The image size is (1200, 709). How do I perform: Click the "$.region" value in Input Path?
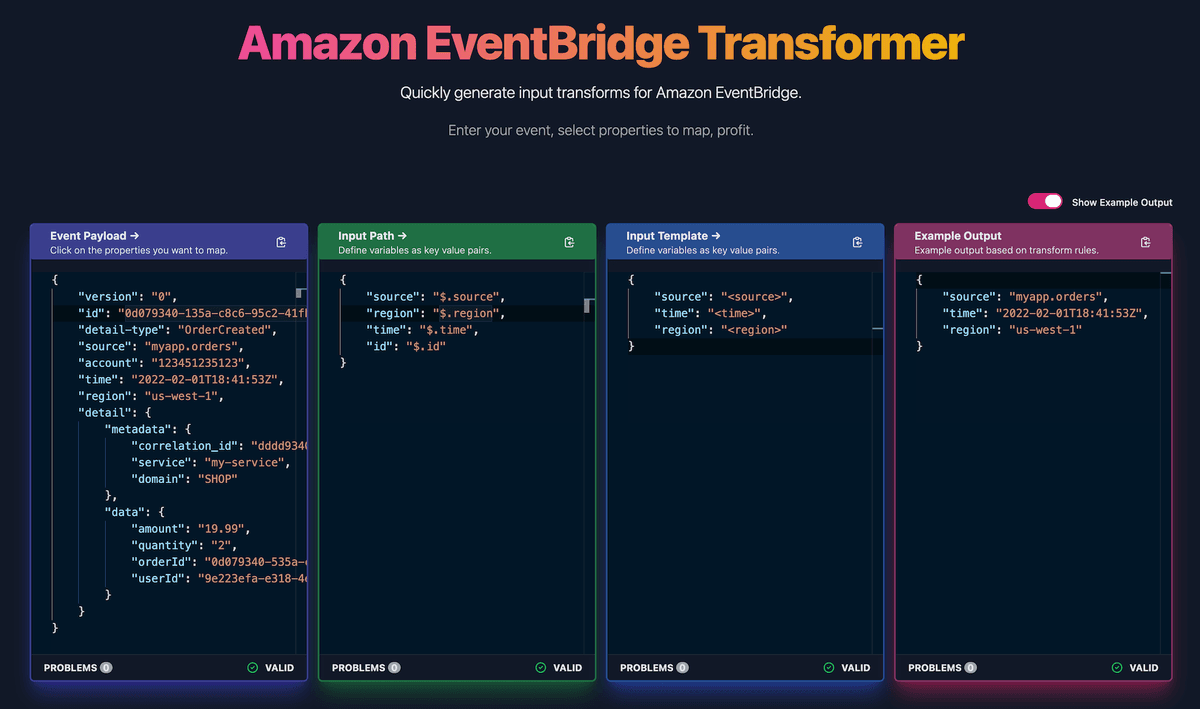(x=467, y=312)
